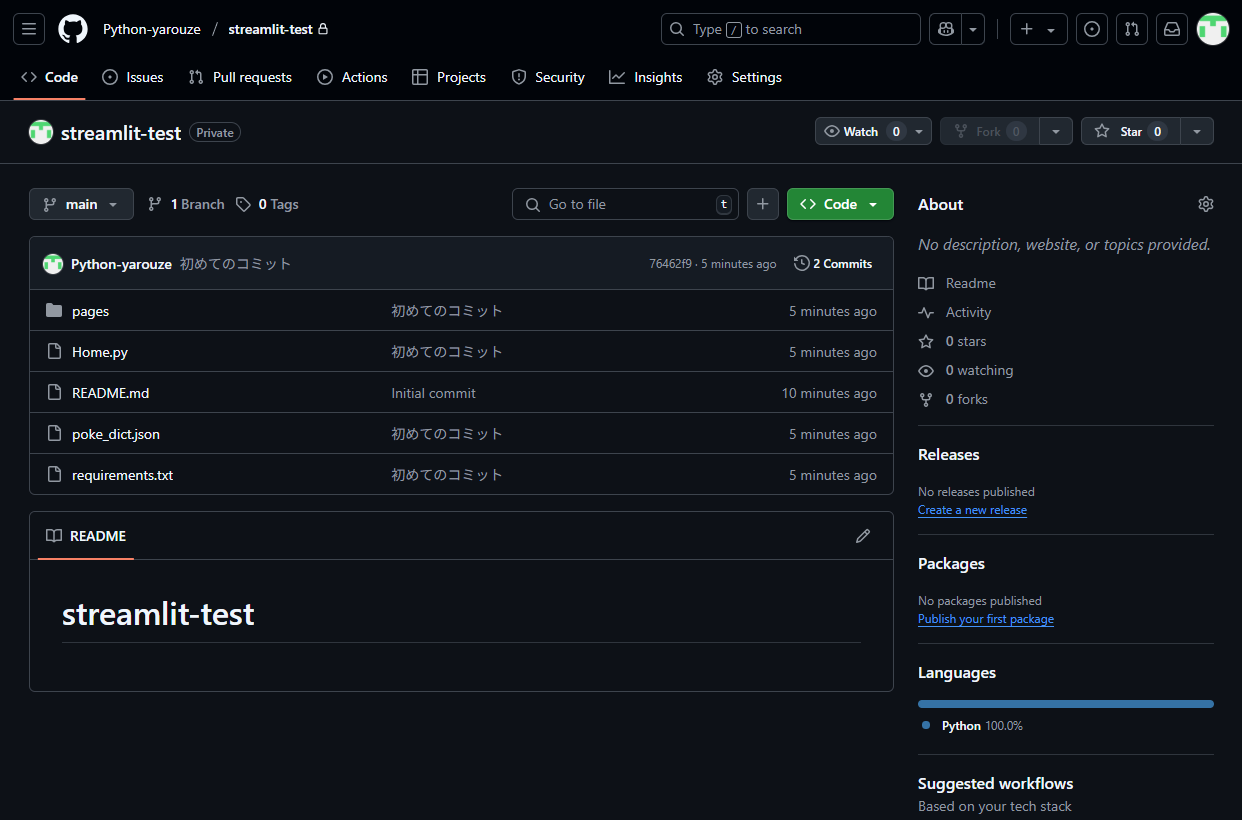1242x820 pixels.
Task: Click the Initial commit message link
Action: pyautogui.click(x=433, y=393)
